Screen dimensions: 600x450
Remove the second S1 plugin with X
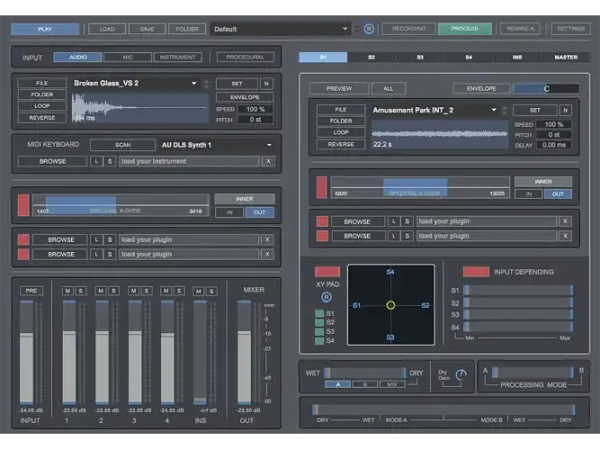click(565, 236)
